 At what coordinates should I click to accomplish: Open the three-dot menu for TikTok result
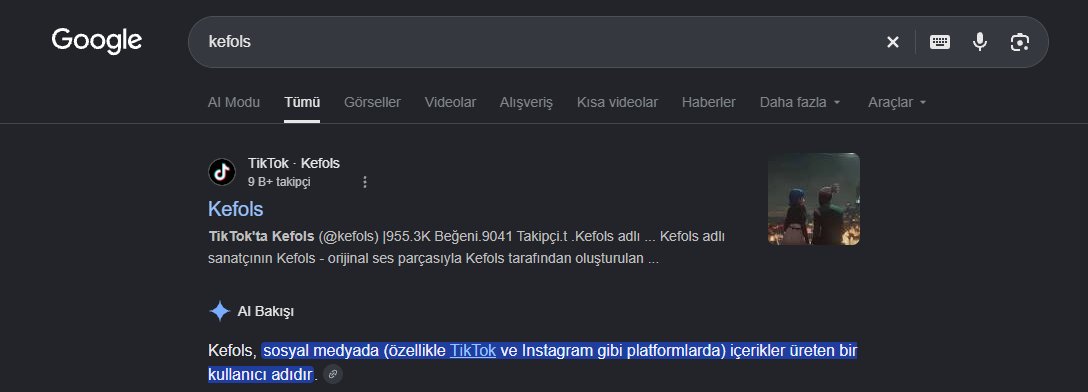[365, 182]
